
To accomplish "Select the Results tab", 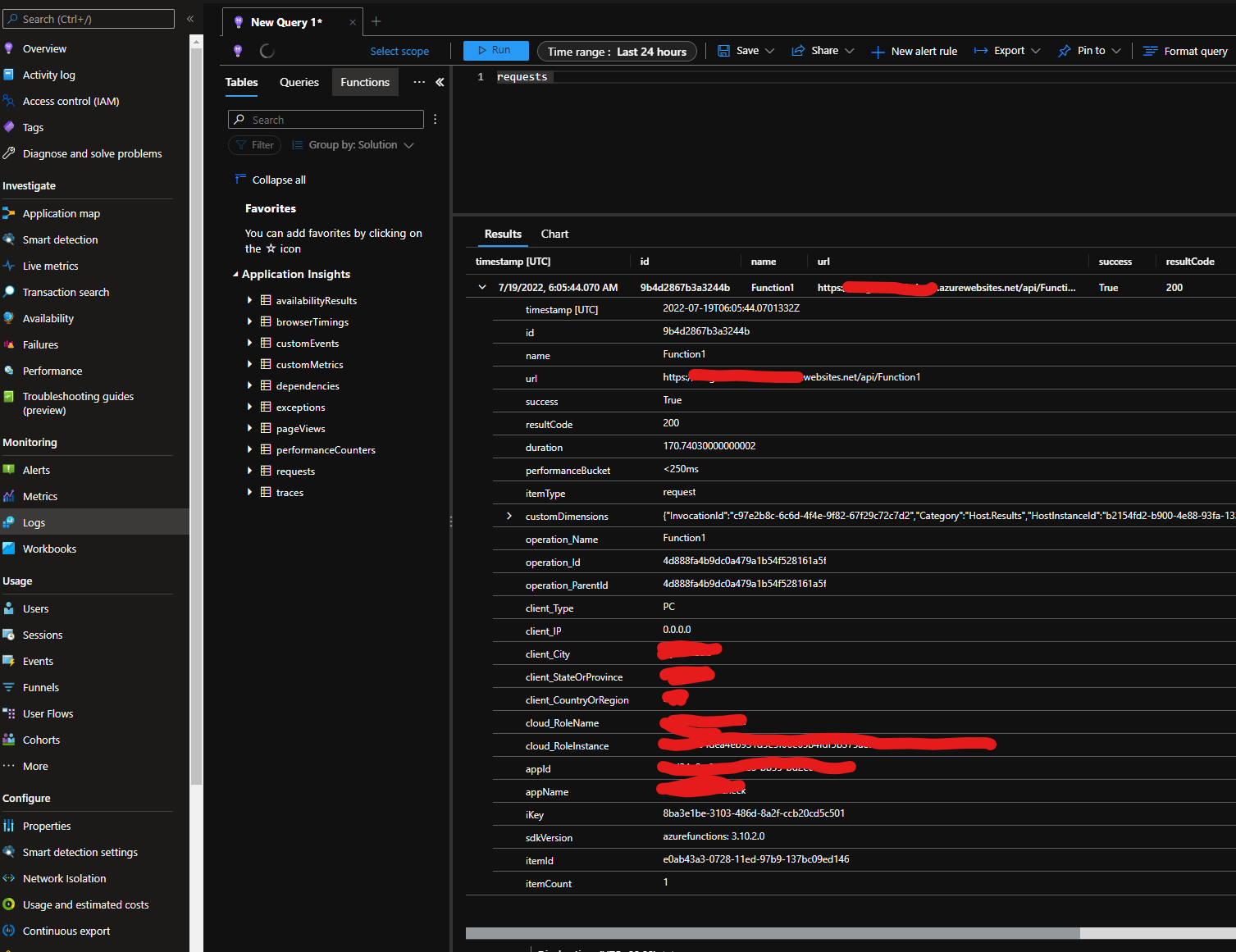I will click(503, 235).
